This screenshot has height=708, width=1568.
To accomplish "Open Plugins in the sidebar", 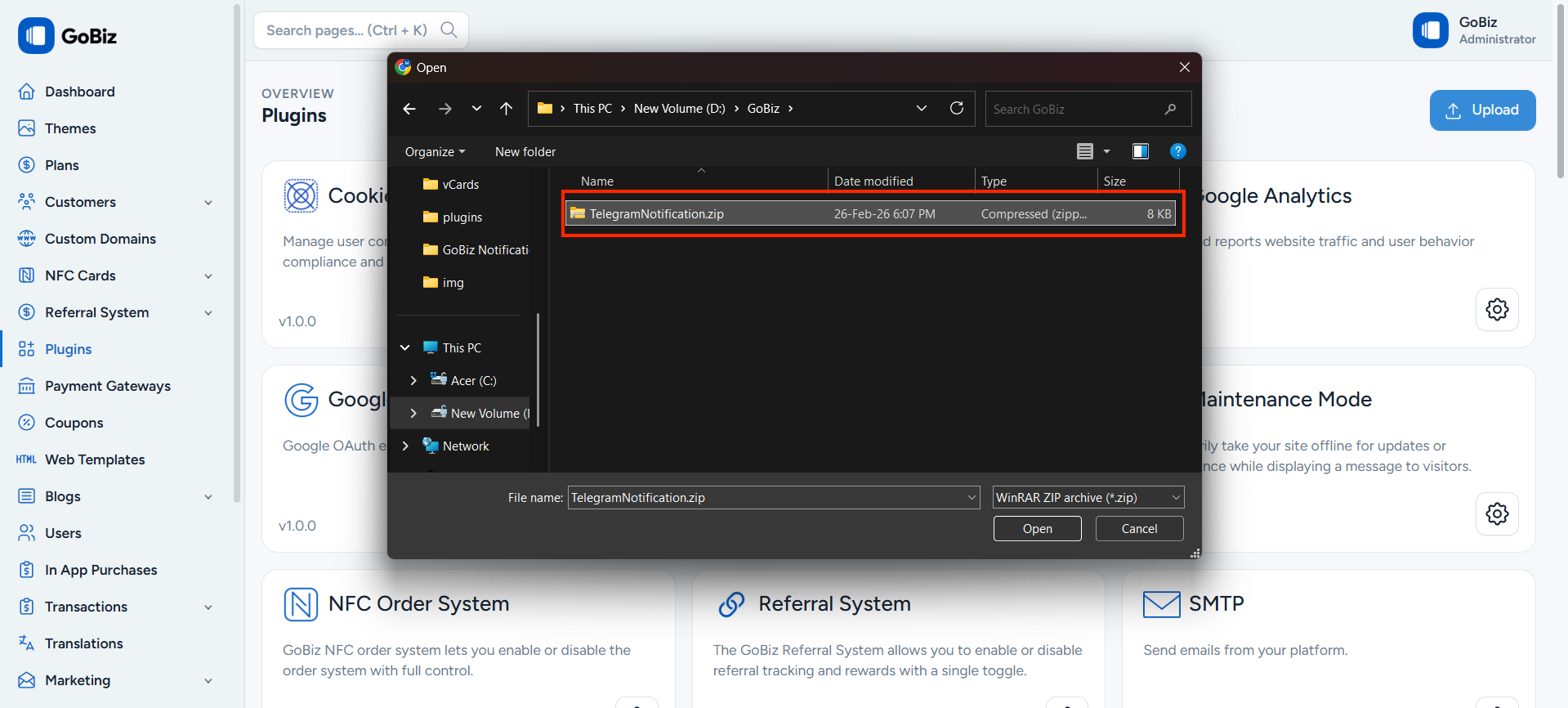I will click(69, 349).
